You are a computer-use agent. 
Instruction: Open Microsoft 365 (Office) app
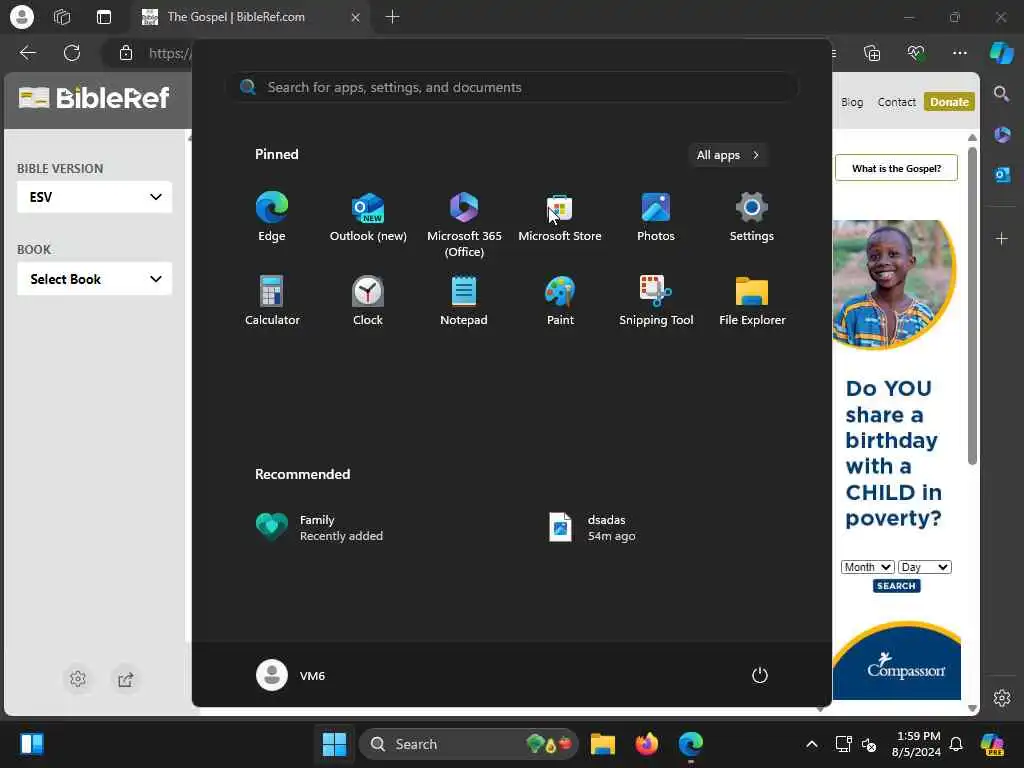[x=464, y=225]
